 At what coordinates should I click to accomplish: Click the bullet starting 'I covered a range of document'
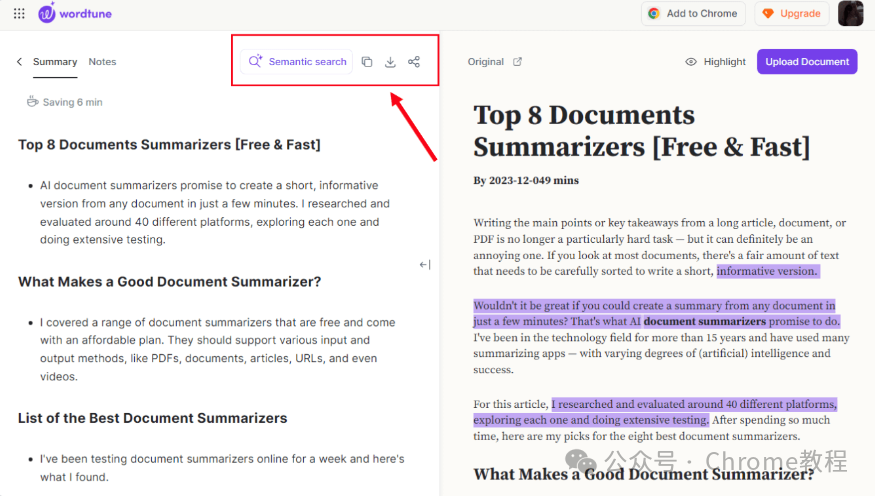(218, 349)
